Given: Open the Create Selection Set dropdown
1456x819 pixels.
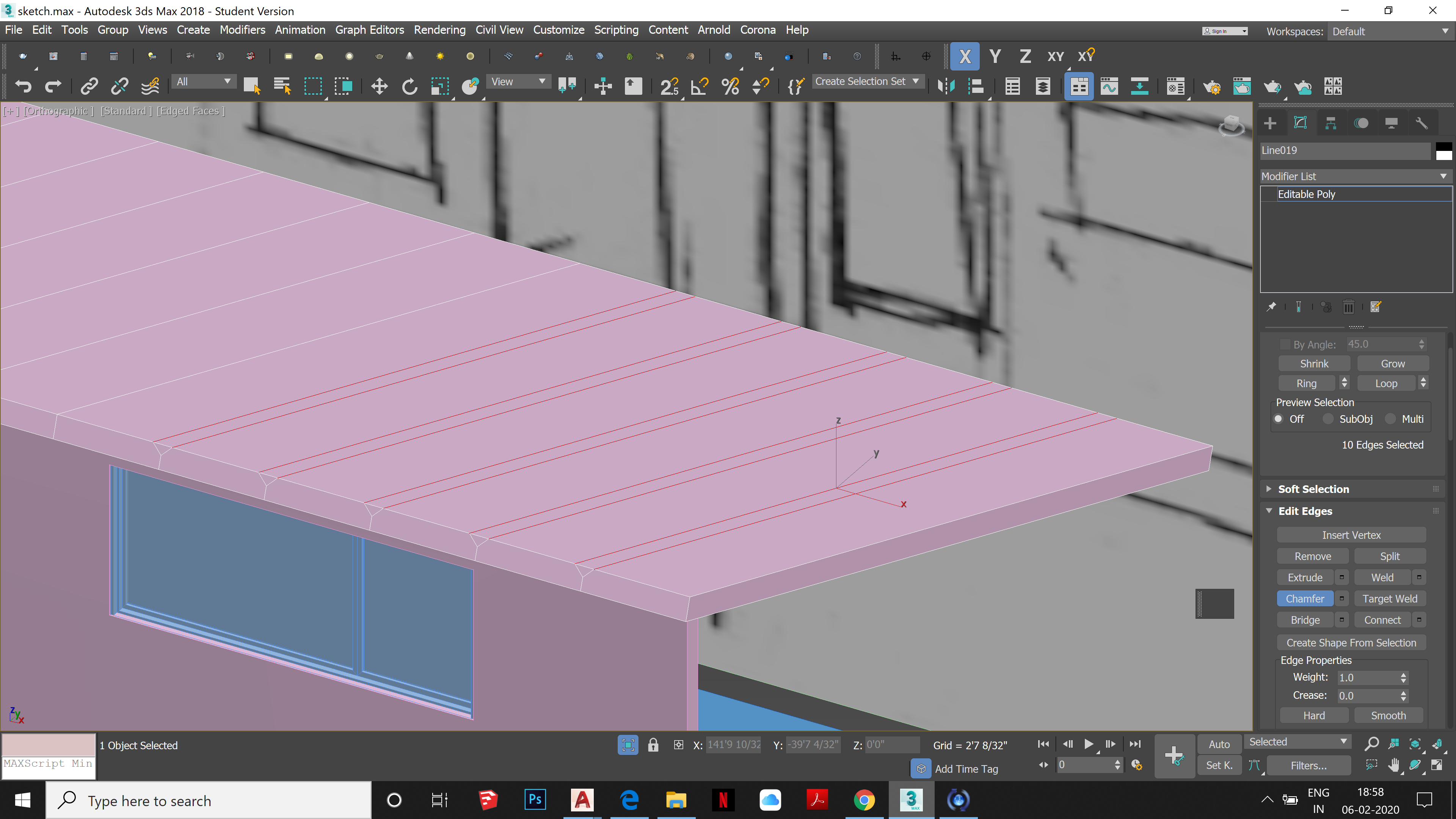Looking at the screenshot, I should tap(868, 82).
